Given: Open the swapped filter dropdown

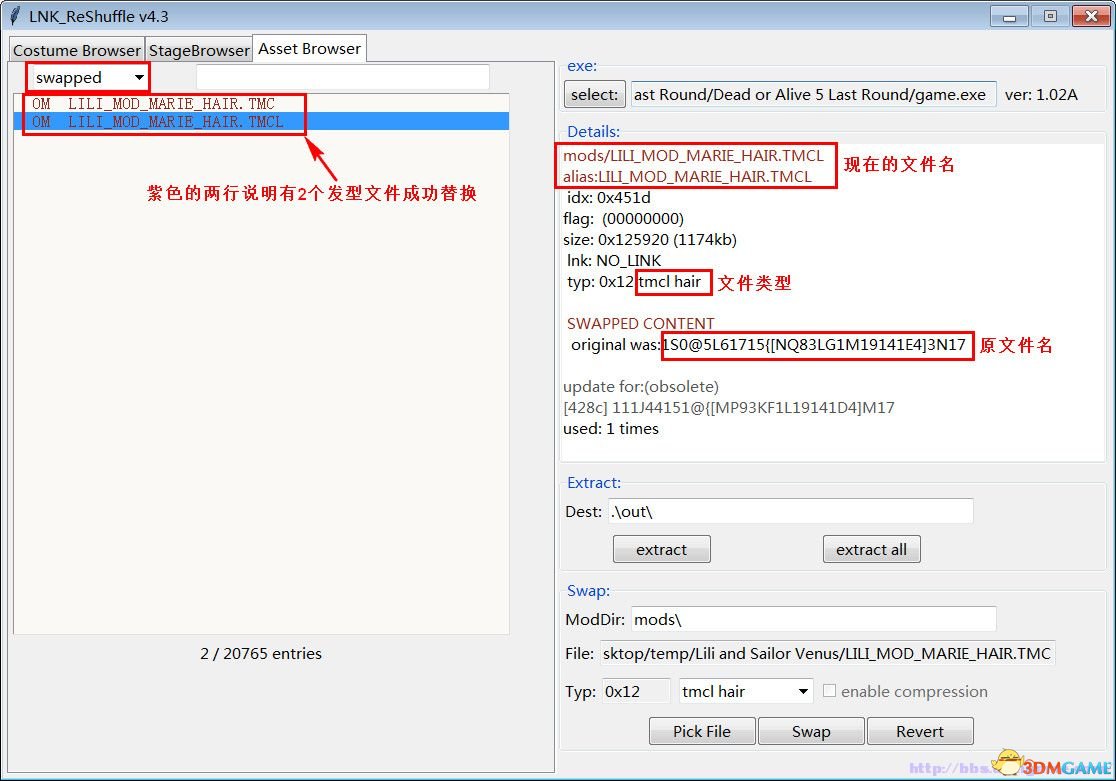Looking at the screenshot, I should [x=88, y=77].
